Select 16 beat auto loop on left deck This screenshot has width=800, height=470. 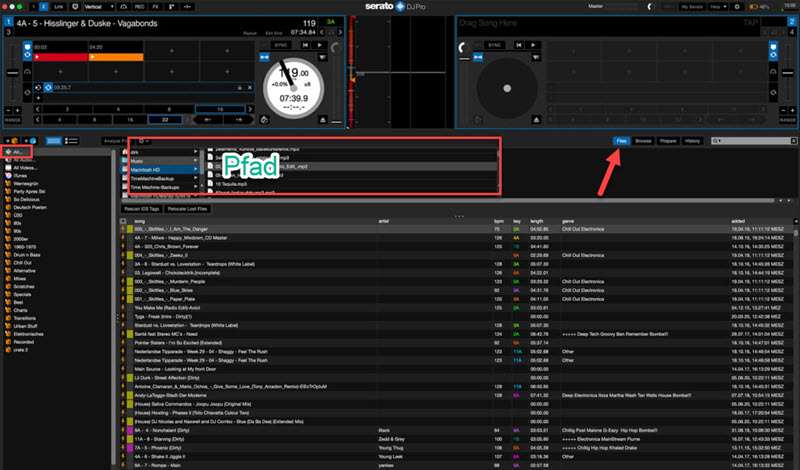[x=220, y=109]
